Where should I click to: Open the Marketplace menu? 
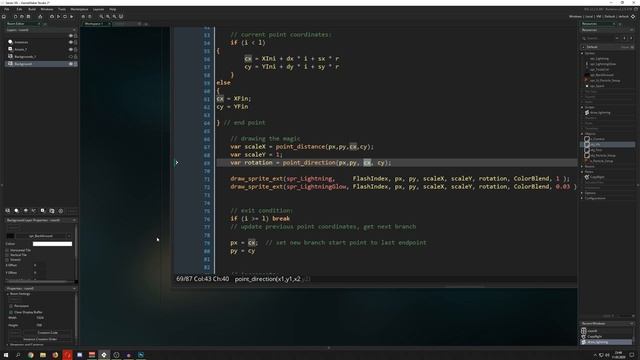pyautogui.click(x=79, y=9)
